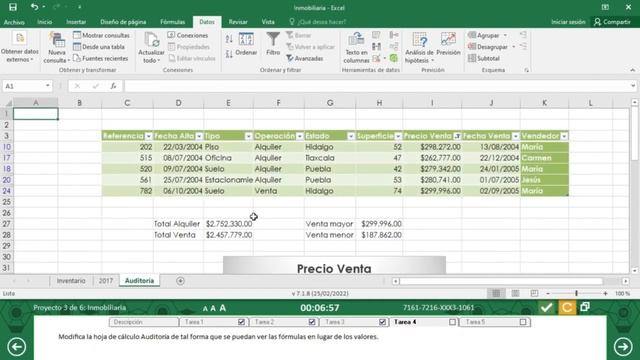This screenshot has height=360, width=640.
Task: Add a new sheet with plus icon
Action: pos(180,281)
